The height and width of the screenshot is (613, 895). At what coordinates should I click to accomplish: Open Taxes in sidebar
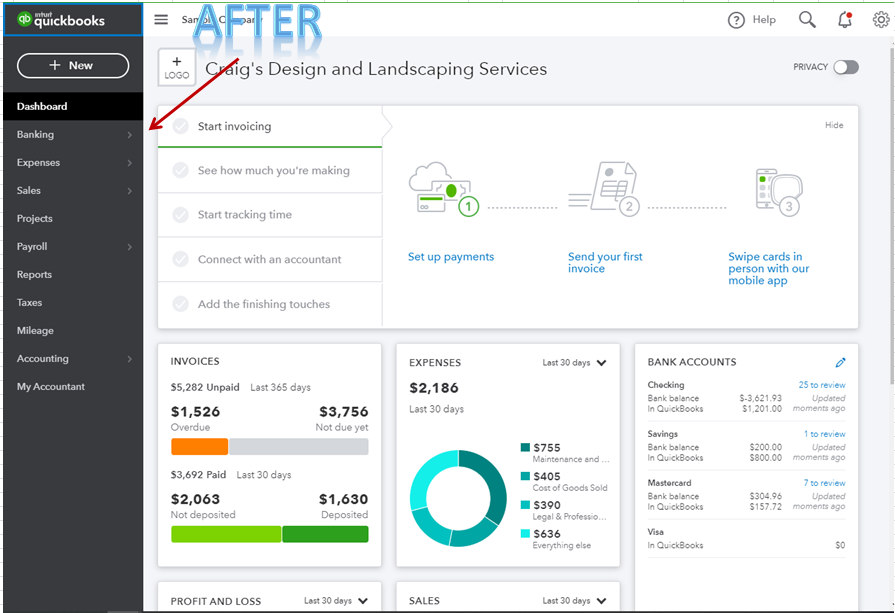73,303
